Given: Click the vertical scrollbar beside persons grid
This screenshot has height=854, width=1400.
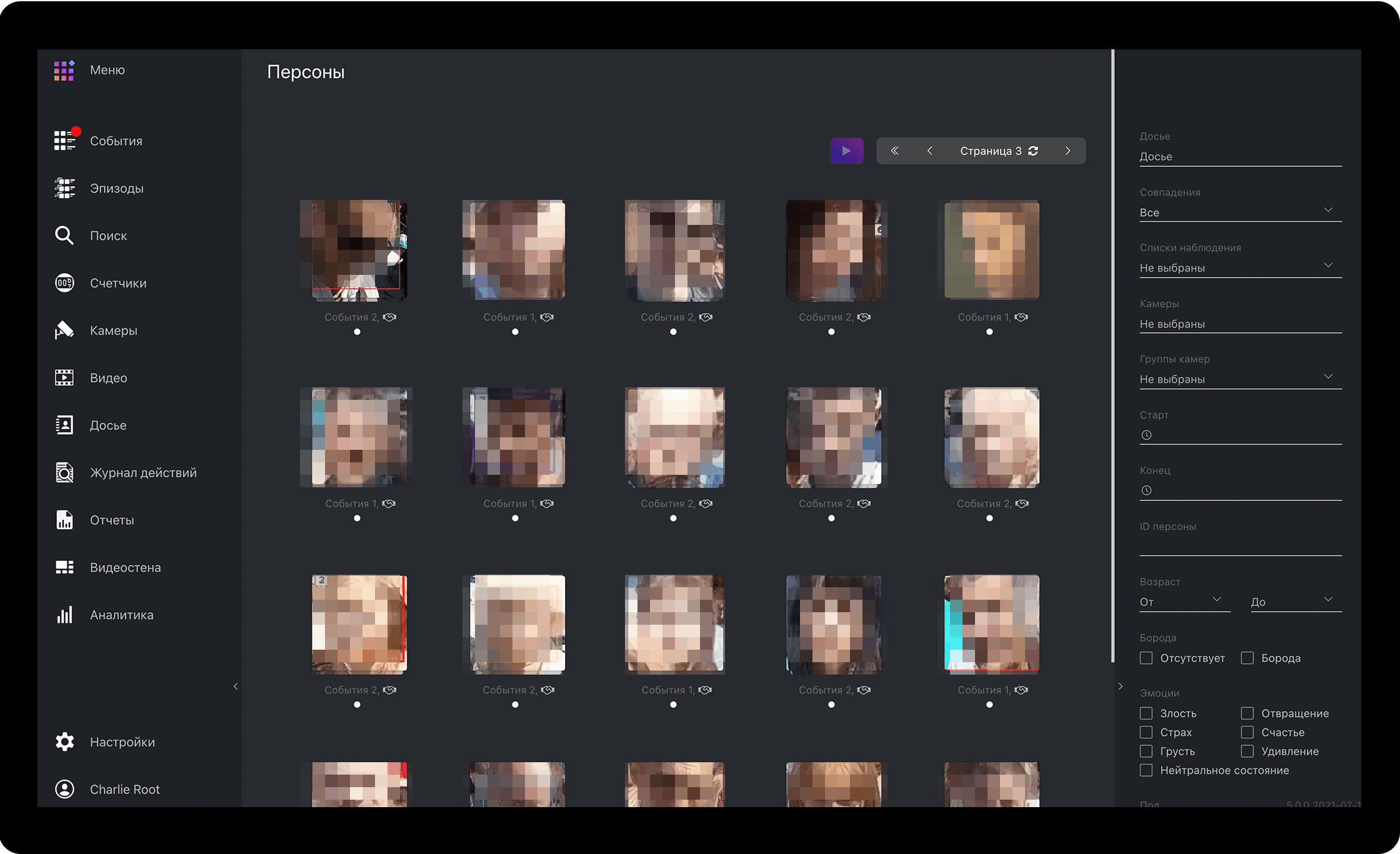Looking at the screenshot, I should point(1112,356).
